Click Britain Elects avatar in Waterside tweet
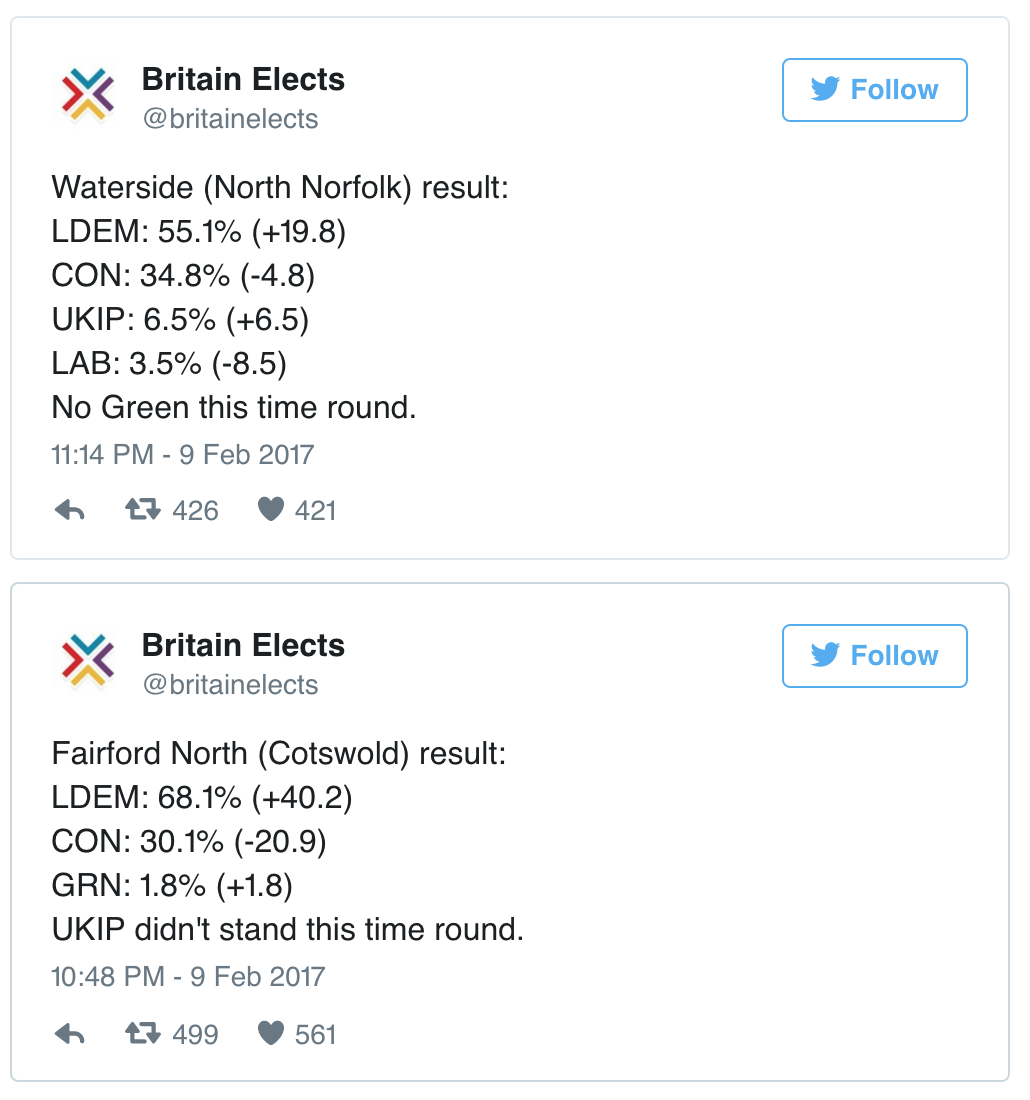 coord(88,96)
